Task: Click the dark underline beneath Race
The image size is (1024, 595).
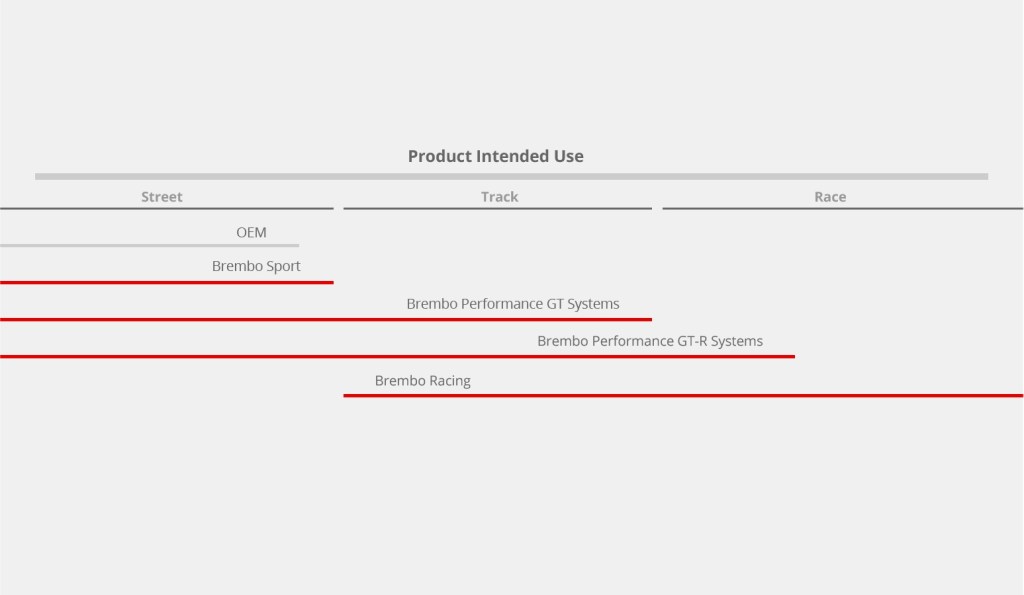Action: 842,209
